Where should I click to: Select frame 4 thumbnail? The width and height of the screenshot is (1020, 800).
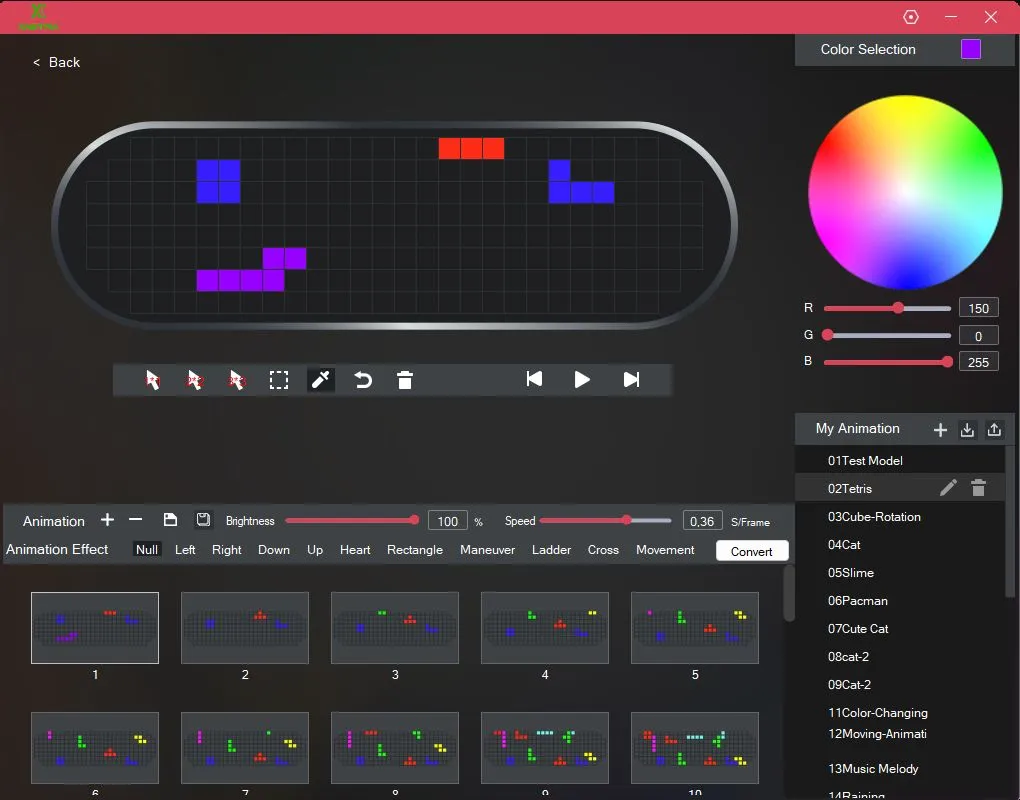(544, 628)
